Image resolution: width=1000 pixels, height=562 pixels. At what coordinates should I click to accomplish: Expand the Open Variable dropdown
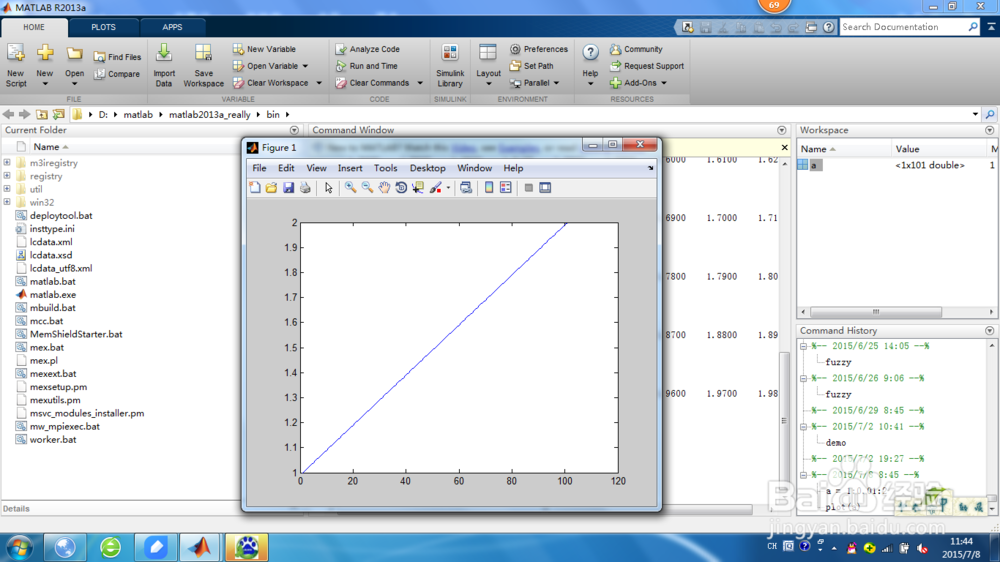[x=305, y=66]
